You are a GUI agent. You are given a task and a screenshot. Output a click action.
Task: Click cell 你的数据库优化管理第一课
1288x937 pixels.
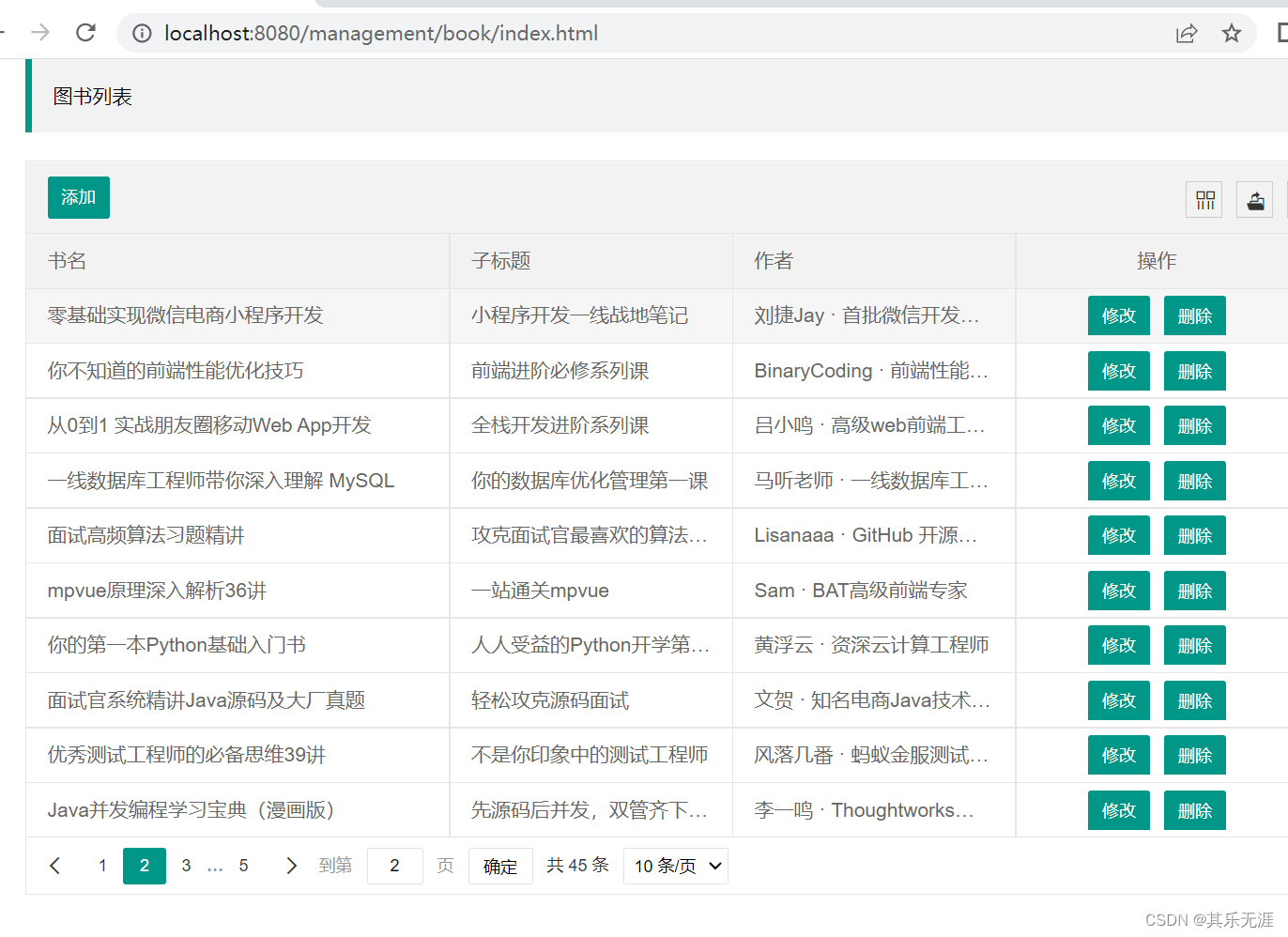(590, 481)
